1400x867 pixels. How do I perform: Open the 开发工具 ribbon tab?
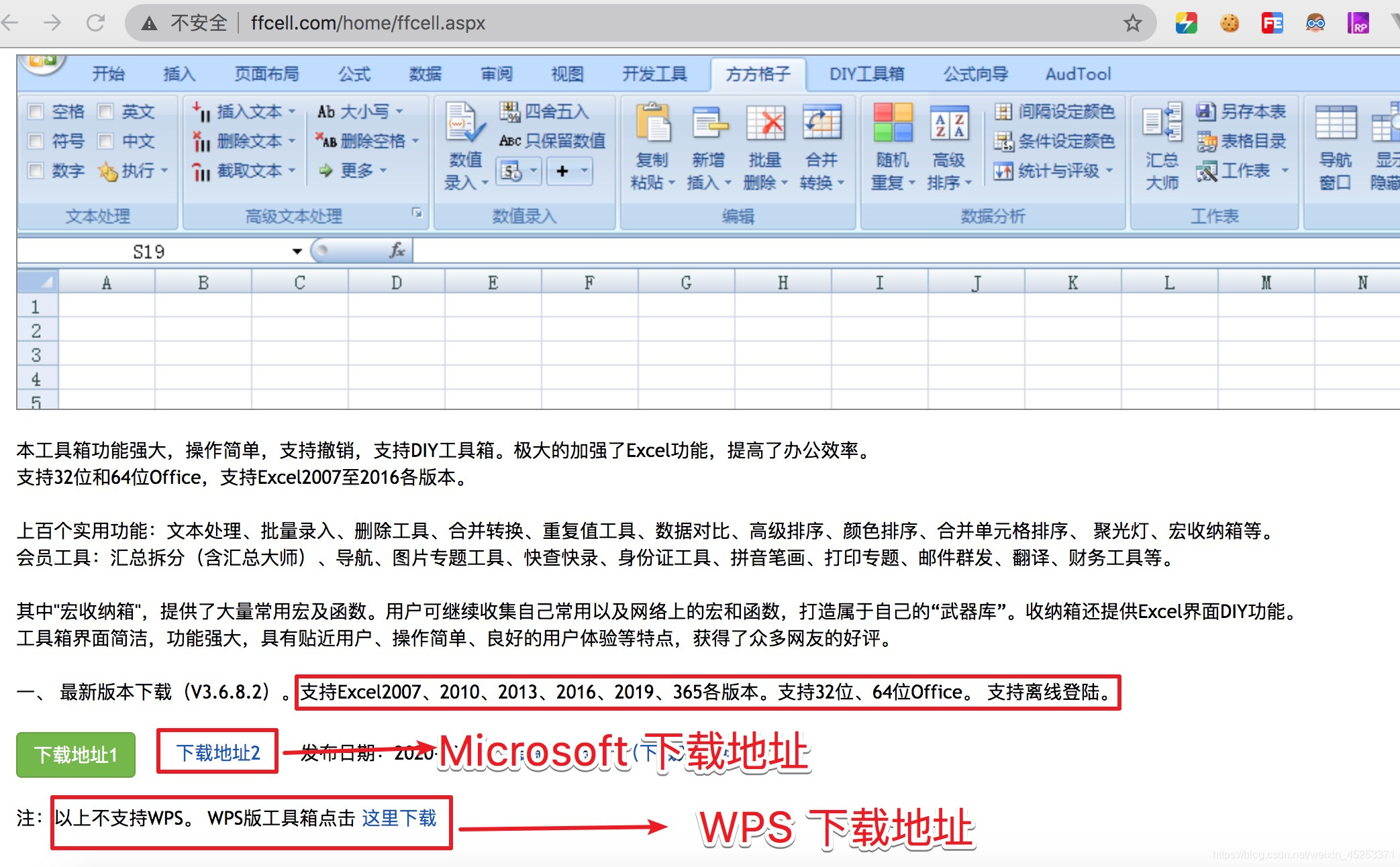coord(654,74)
